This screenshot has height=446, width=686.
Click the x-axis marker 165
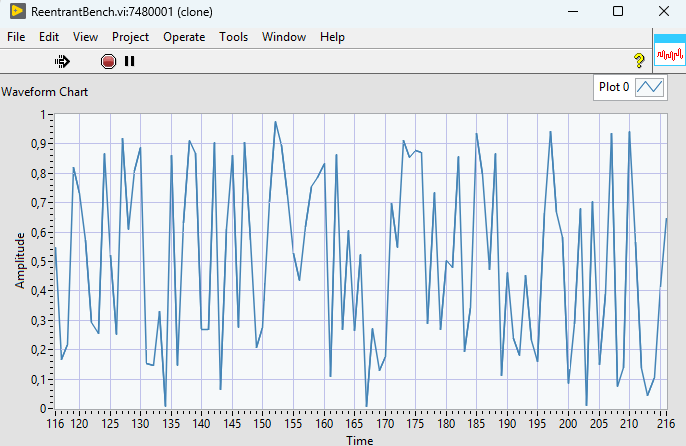[354, 424]
